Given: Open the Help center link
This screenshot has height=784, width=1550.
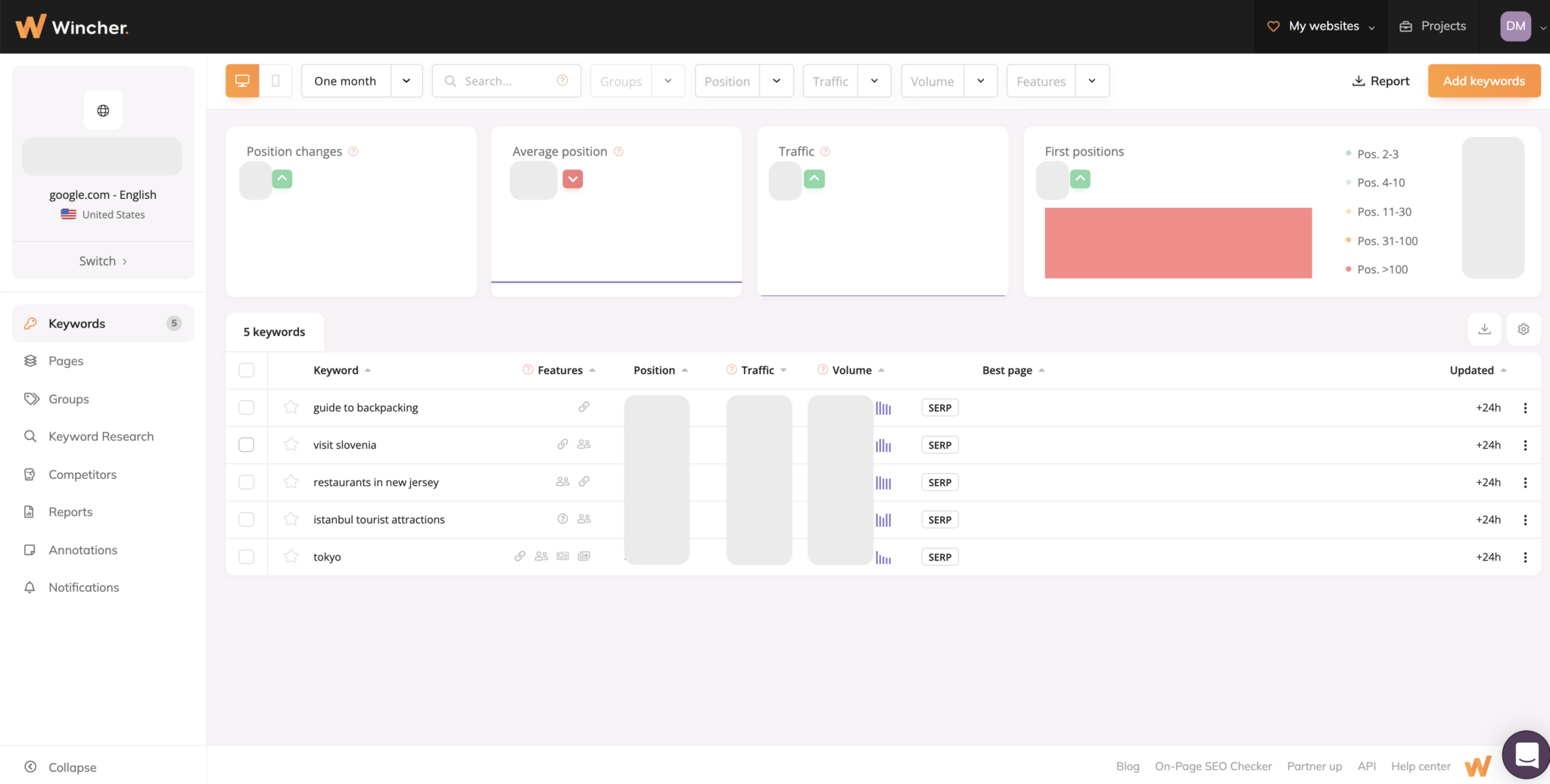Looking at the screenshot, I should pyautogui.click(x=1420, y=766).
